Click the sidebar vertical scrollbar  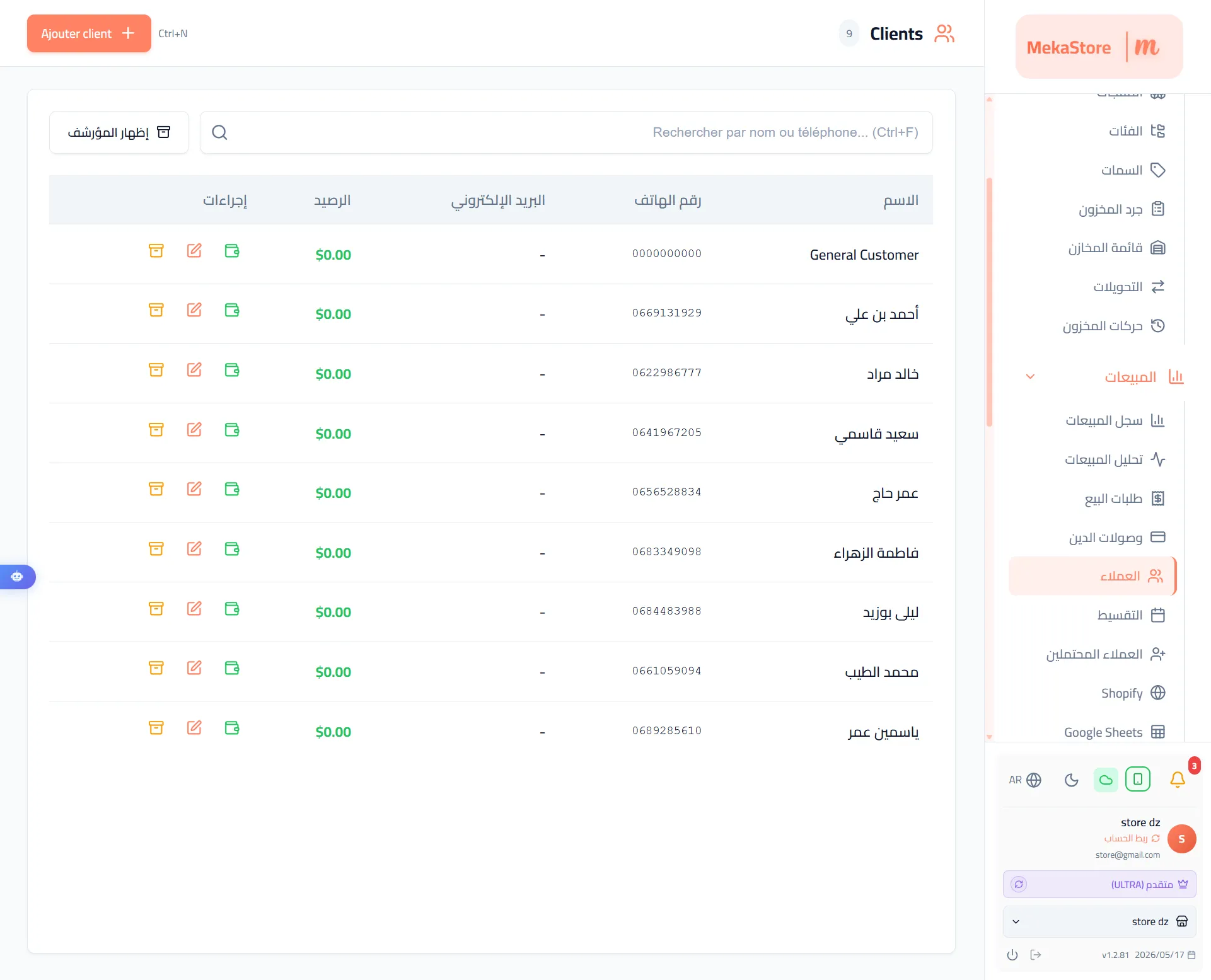coord(990,303)
